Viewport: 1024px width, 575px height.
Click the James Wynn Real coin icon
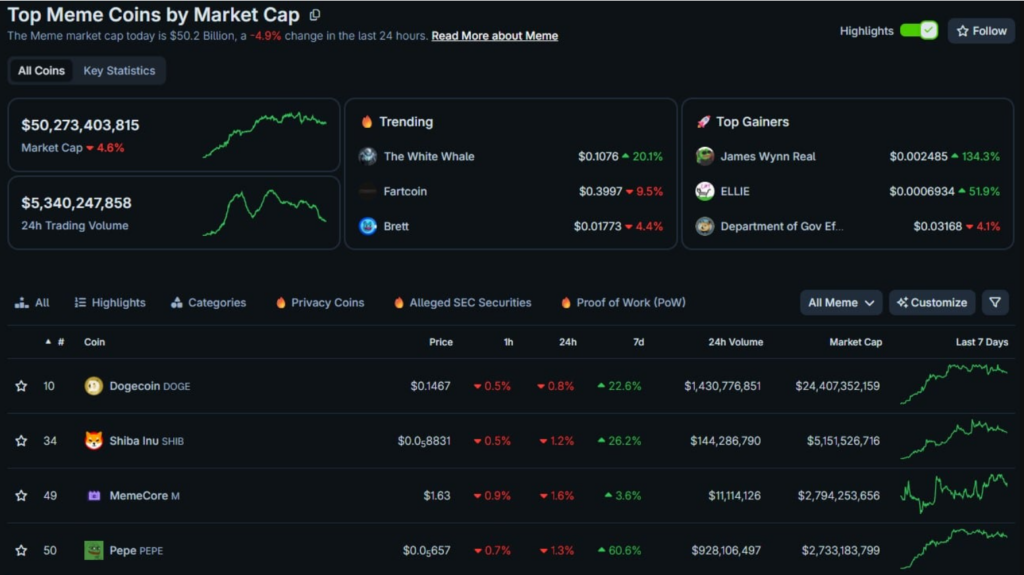[705, 156]
